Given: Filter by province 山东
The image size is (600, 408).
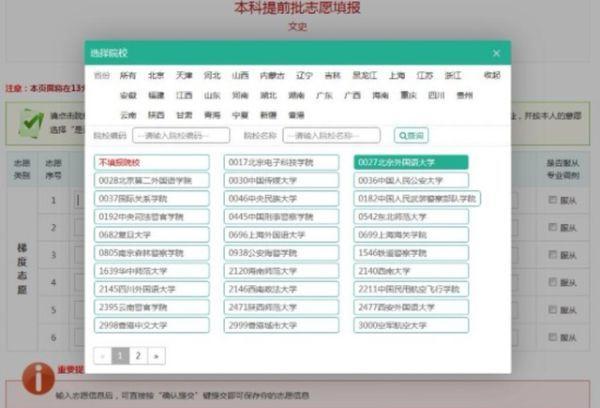Looking at the screenshot, I should pos(212,95).
